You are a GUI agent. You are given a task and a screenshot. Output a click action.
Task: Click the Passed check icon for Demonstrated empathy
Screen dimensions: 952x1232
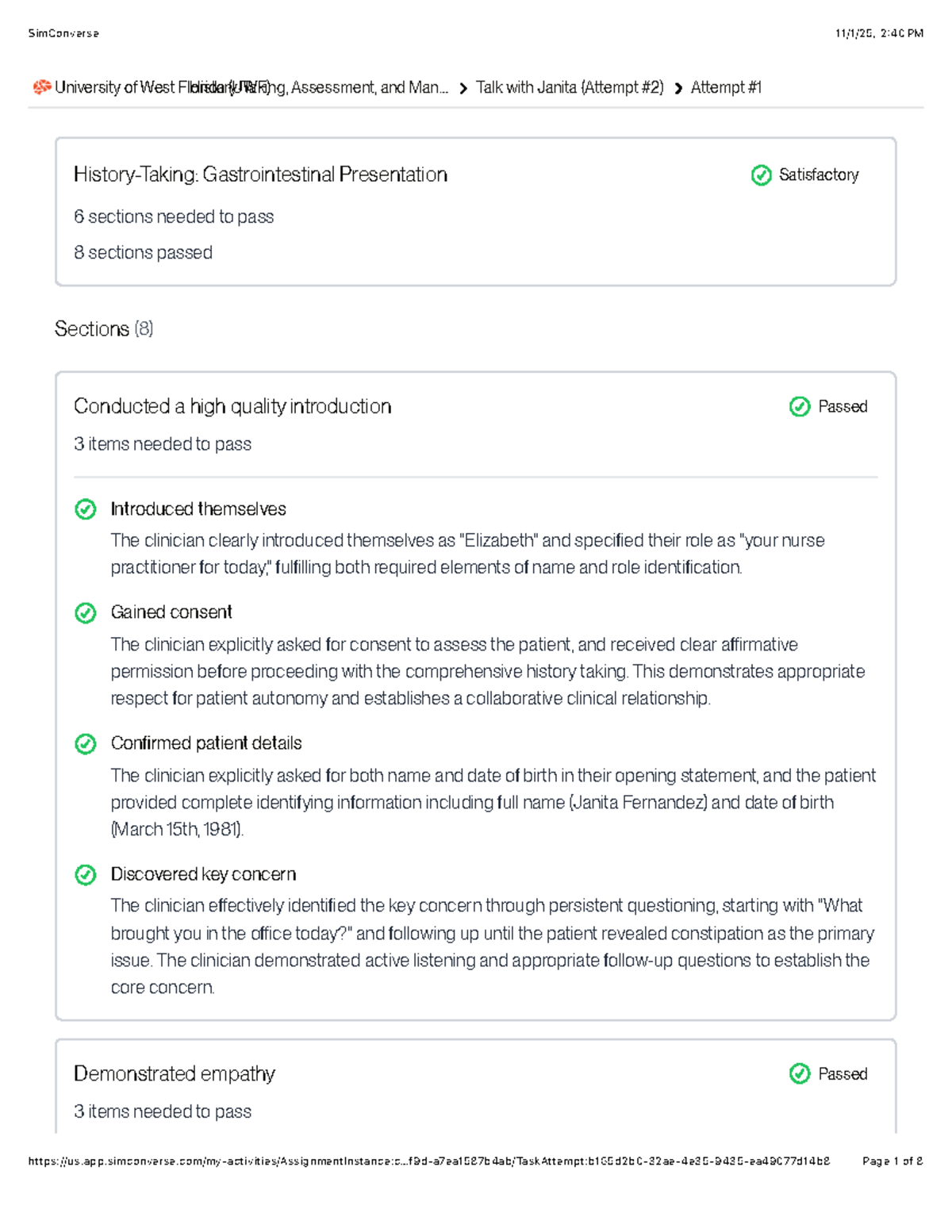[800, 1074]
